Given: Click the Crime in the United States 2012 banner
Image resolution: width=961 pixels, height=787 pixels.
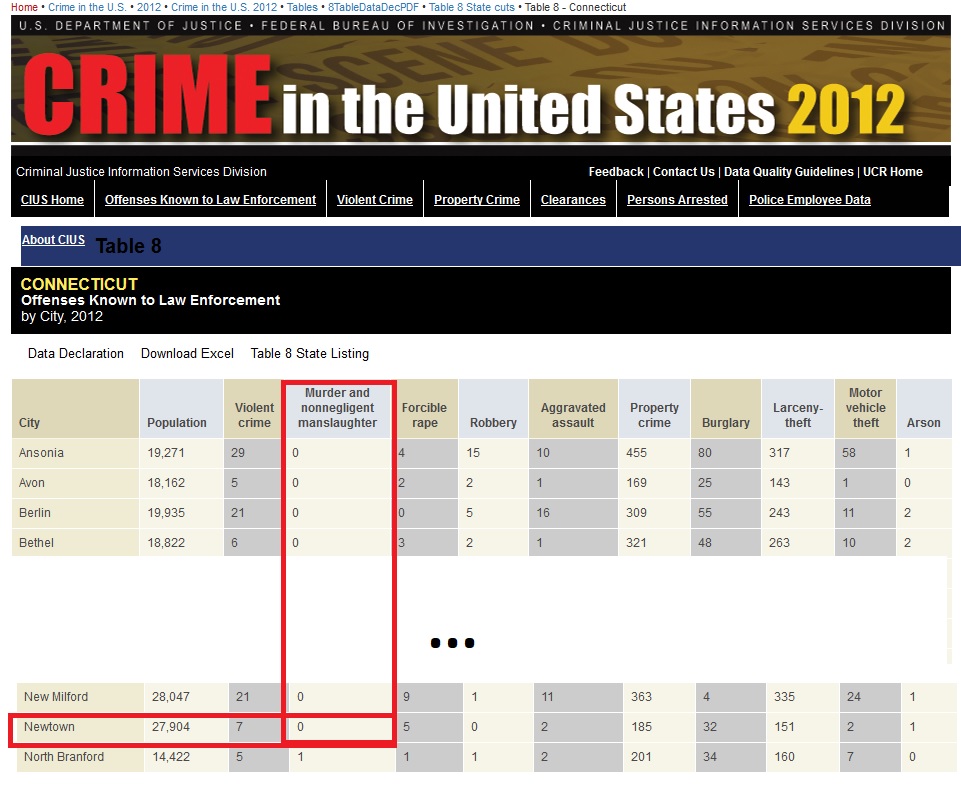Looking at the screenshot, I should (480, 87).
